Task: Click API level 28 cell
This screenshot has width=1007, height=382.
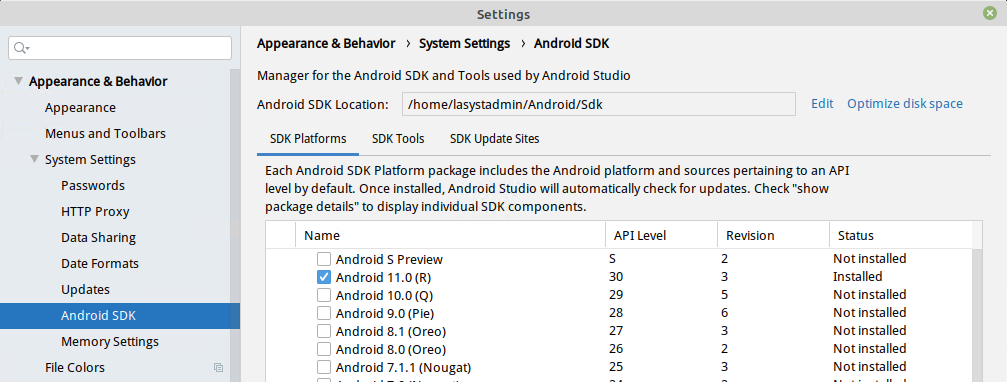Action: point(616,313)
